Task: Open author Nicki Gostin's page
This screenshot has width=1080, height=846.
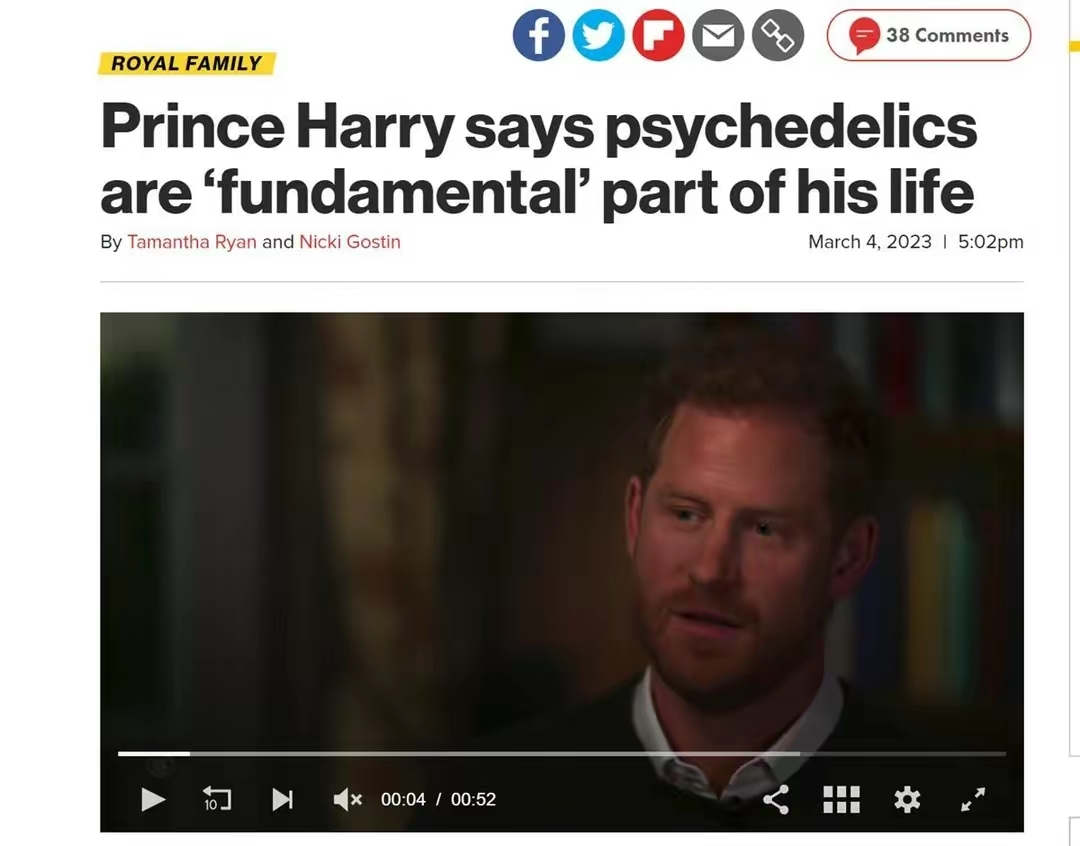Action: point(350,242)
